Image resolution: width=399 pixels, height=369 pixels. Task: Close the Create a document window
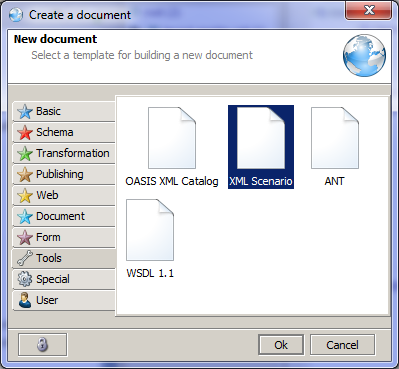[368, 10]
